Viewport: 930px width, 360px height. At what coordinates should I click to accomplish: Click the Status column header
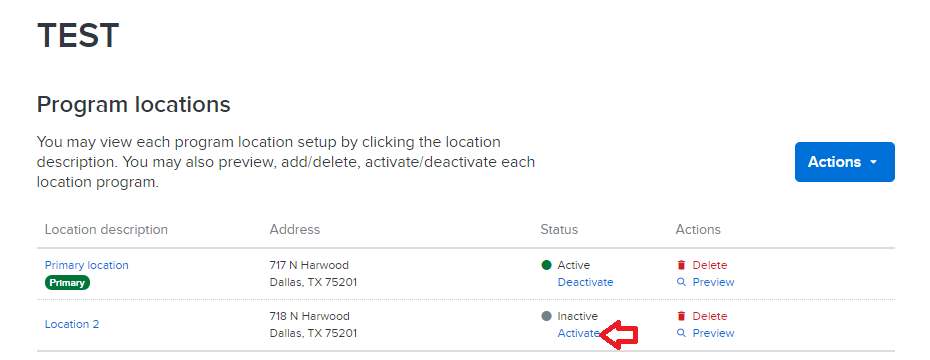tap(559, 230)
